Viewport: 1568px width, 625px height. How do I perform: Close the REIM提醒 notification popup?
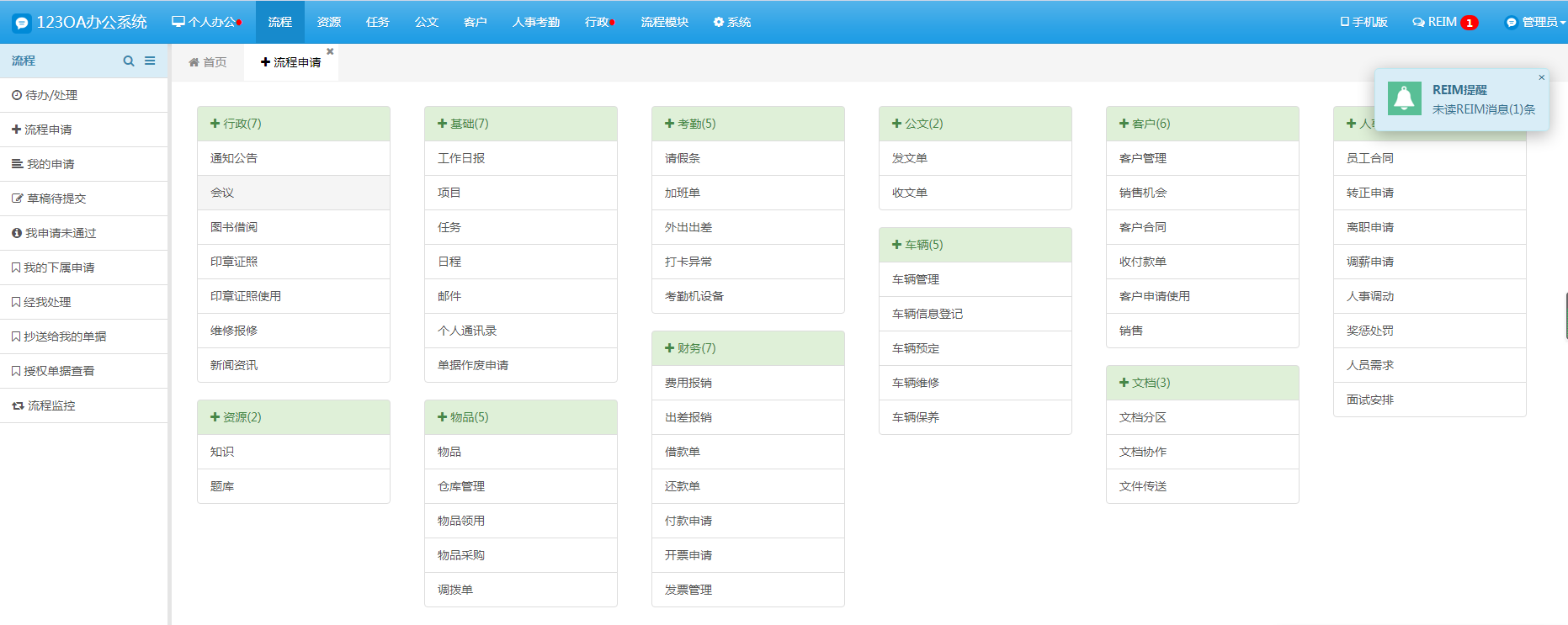[1541, 77]
